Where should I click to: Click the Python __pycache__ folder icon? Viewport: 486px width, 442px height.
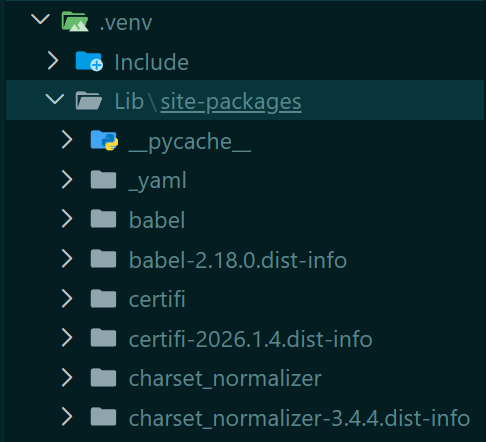point(104,140)
